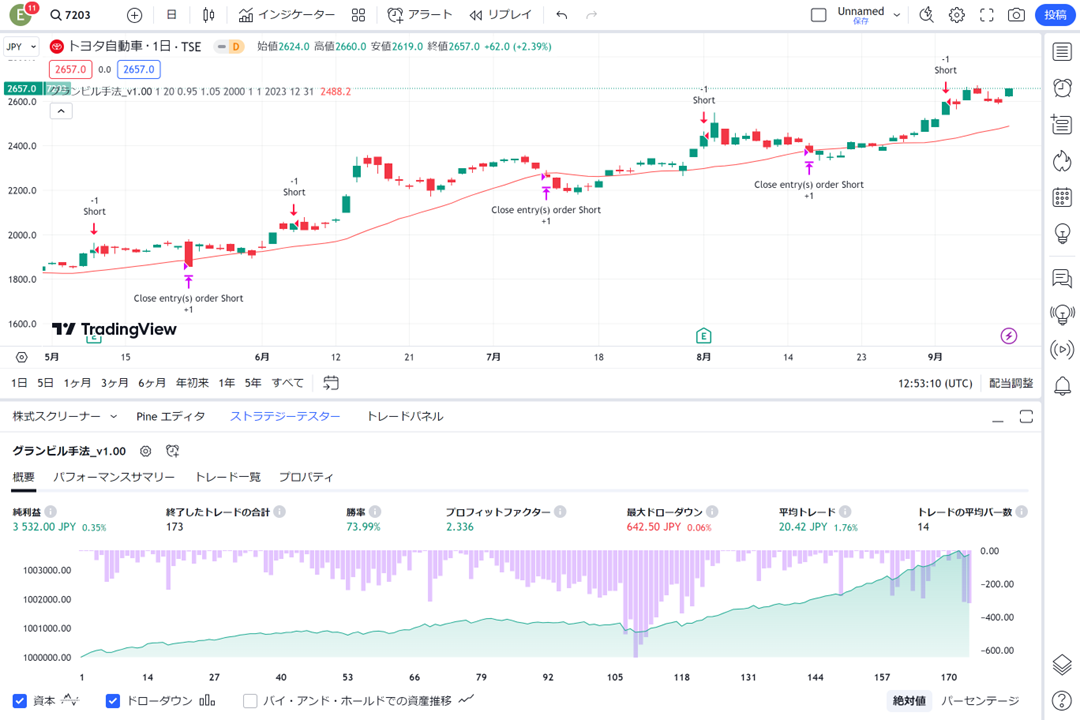Image resolution: width=1080 pixels, height=720 pixels.
Task: Switch to the ストラテジーテスター tab
Action: coord(285,416)
